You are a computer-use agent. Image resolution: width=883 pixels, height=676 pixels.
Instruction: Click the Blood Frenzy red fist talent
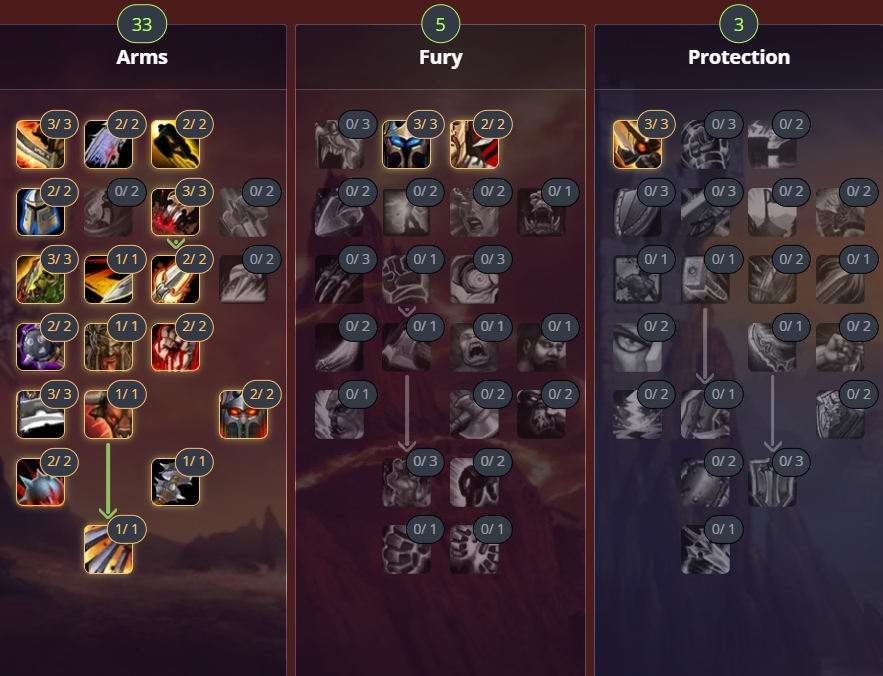click(x=176, y=346)
